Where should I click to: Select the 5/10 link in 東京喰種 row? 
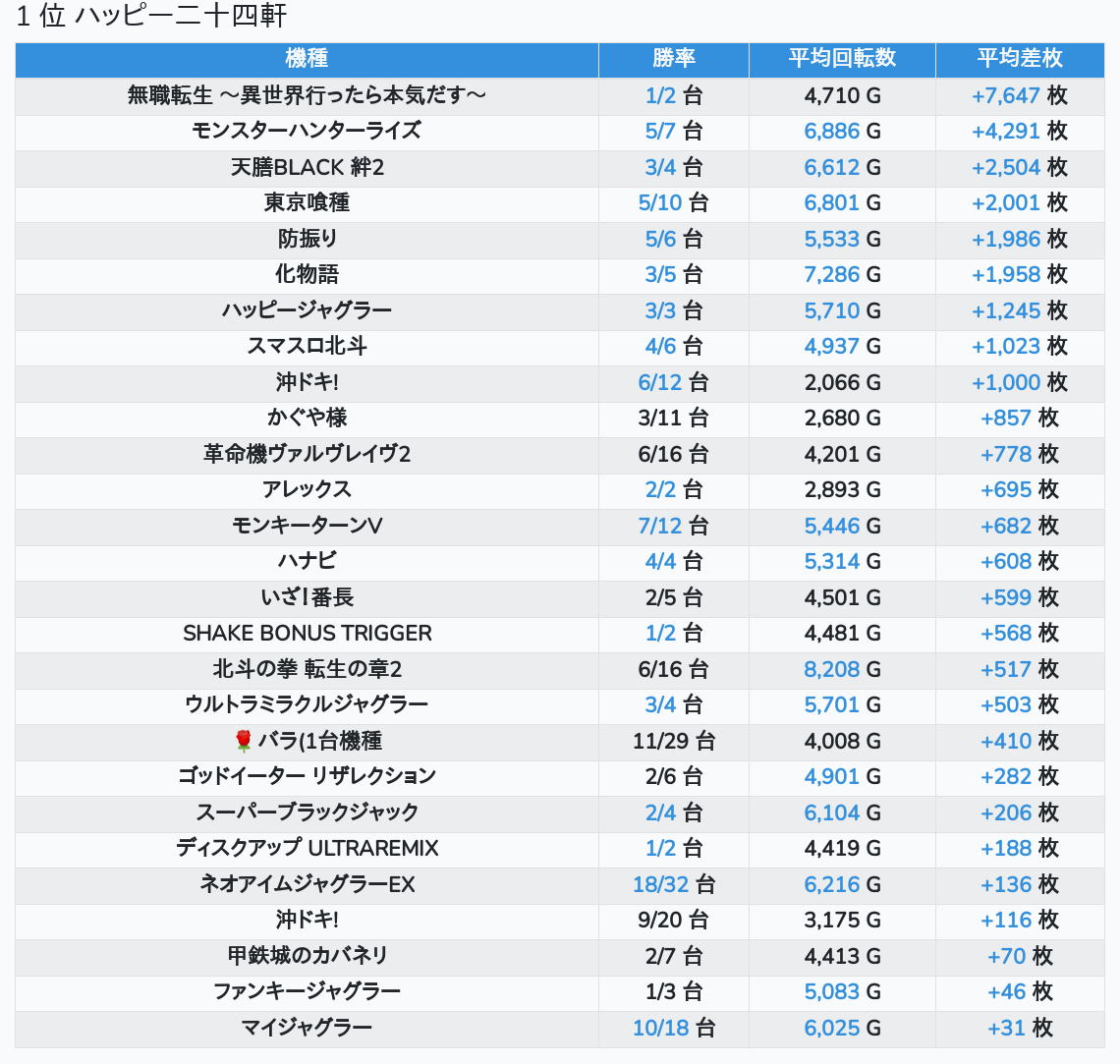point(659,203)
